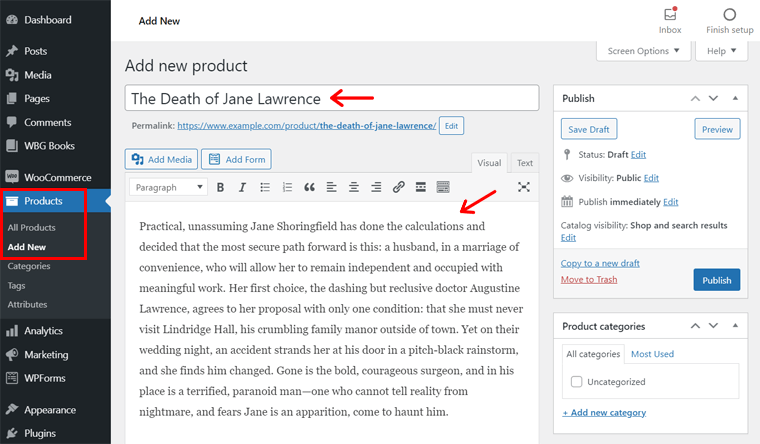Viewport: 760px width, 444px height.
Task: Open the Inbox notifications
Action: pyautogui.click(x=670, y=20)
